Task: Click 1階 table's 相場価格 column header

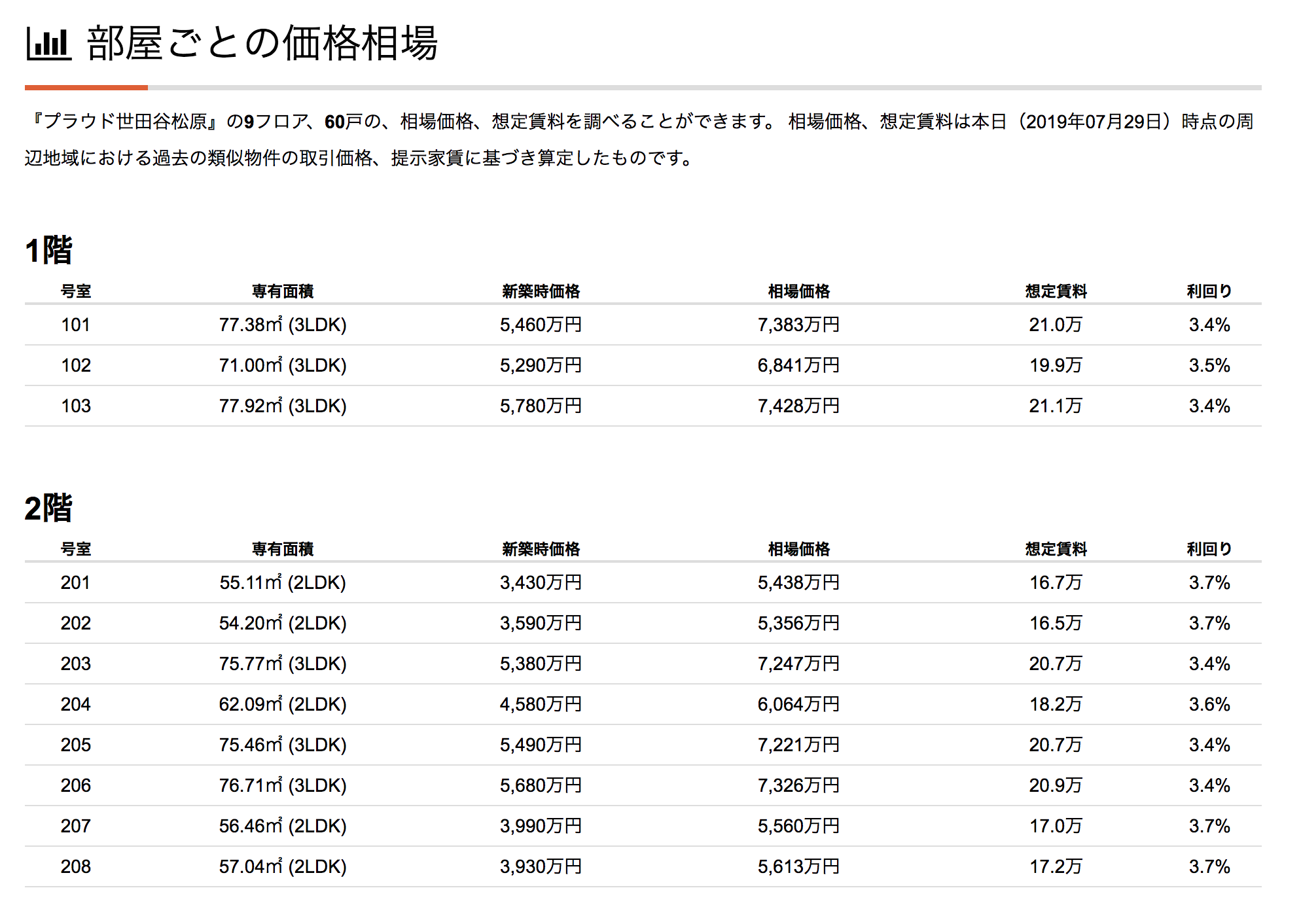Action: (798, 291)
